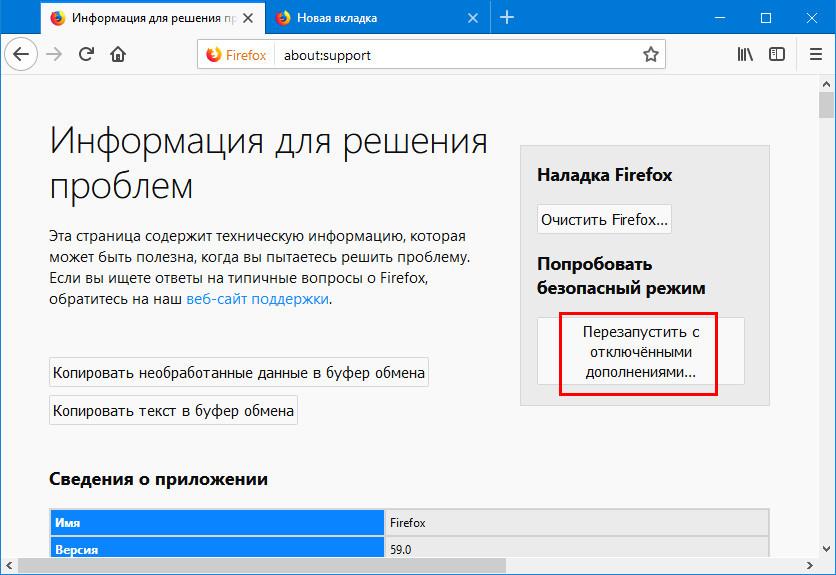Screen dimensions: 836x575
Task: Maximize the Firefox window
Action: 766,18
